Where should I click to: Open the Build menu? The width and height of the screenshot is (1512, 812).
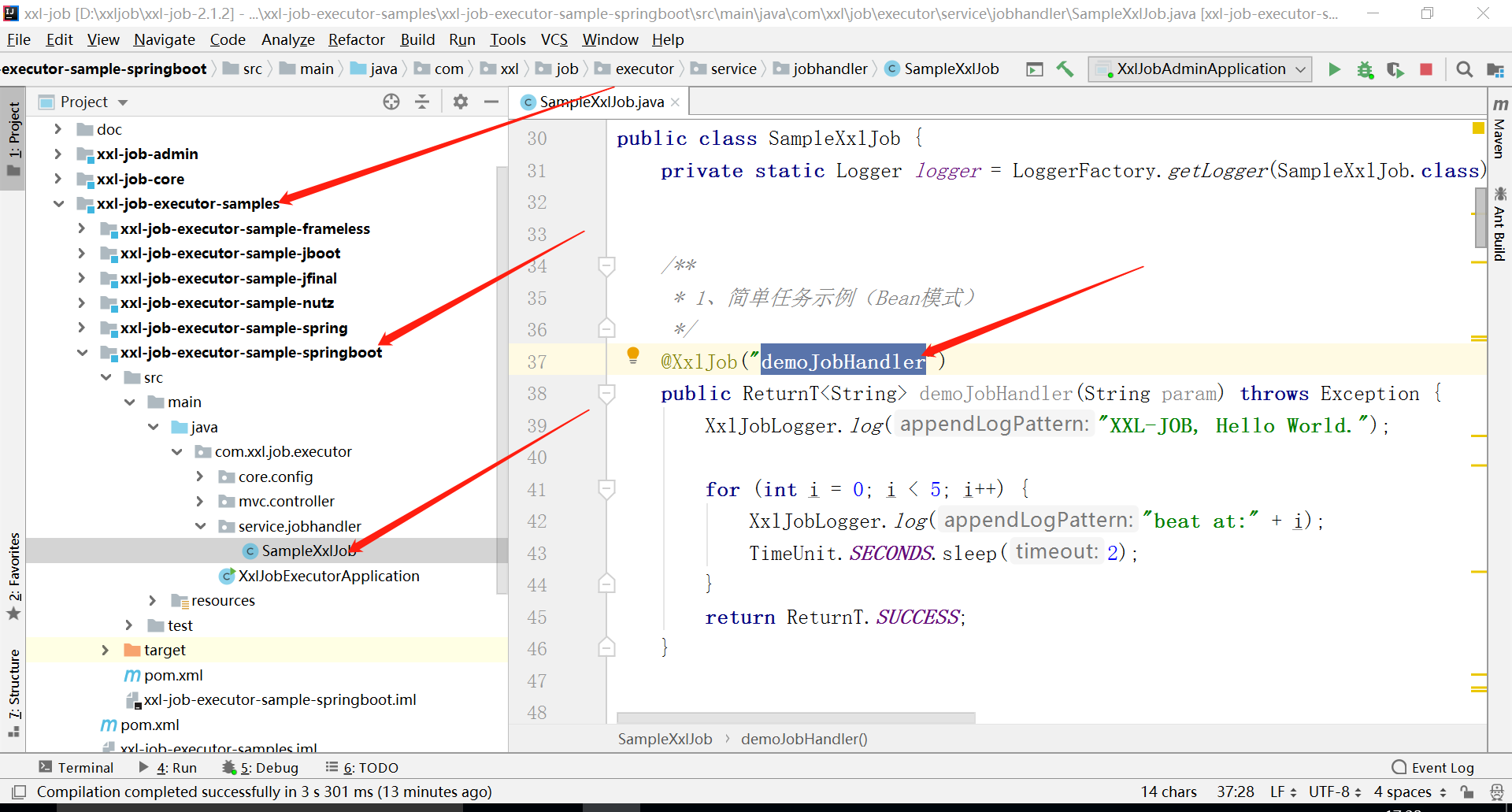coord(417,39)
